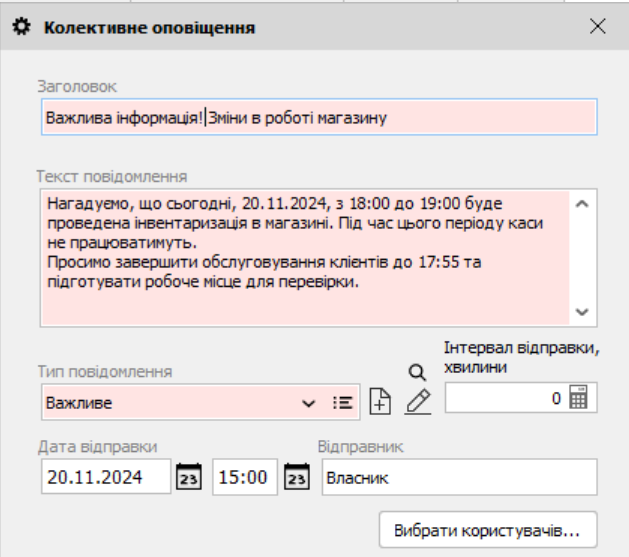Open the calendar icon next to the 15:00 time
This screenshot has width=629, height=557.
coord(297,477)
